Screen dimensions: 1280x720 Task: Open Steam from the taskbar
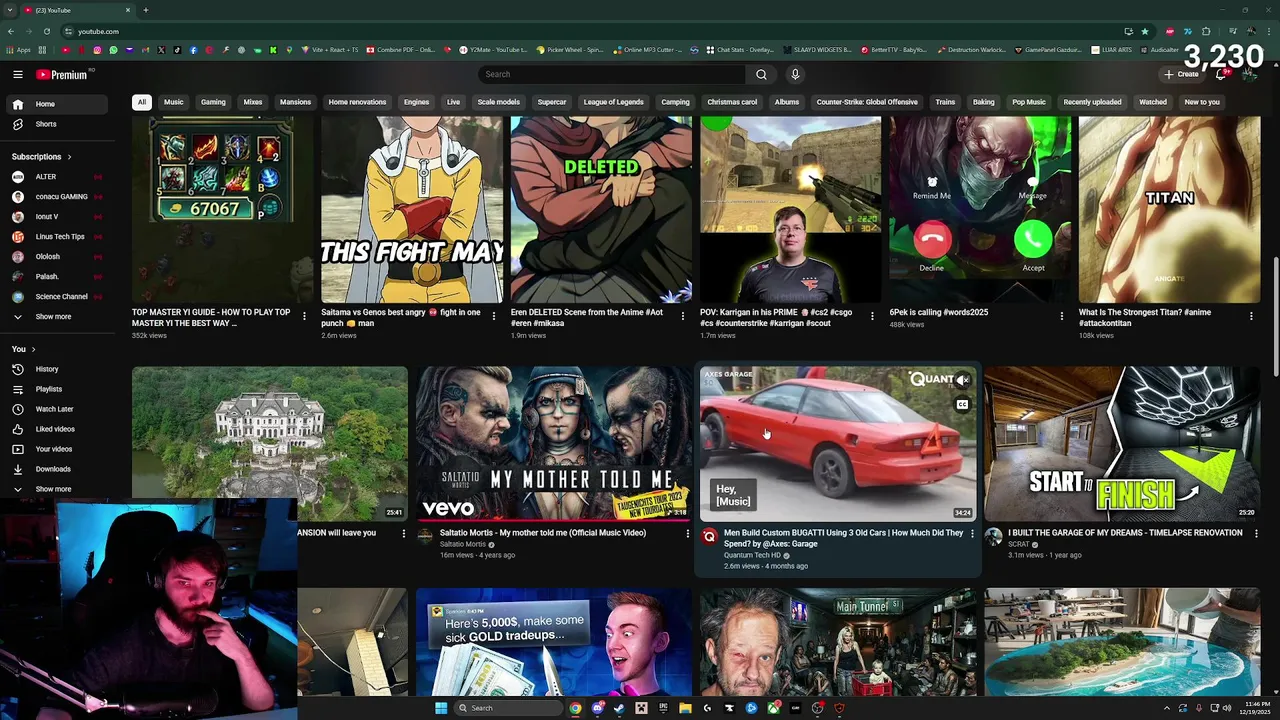tap(619, 708)
